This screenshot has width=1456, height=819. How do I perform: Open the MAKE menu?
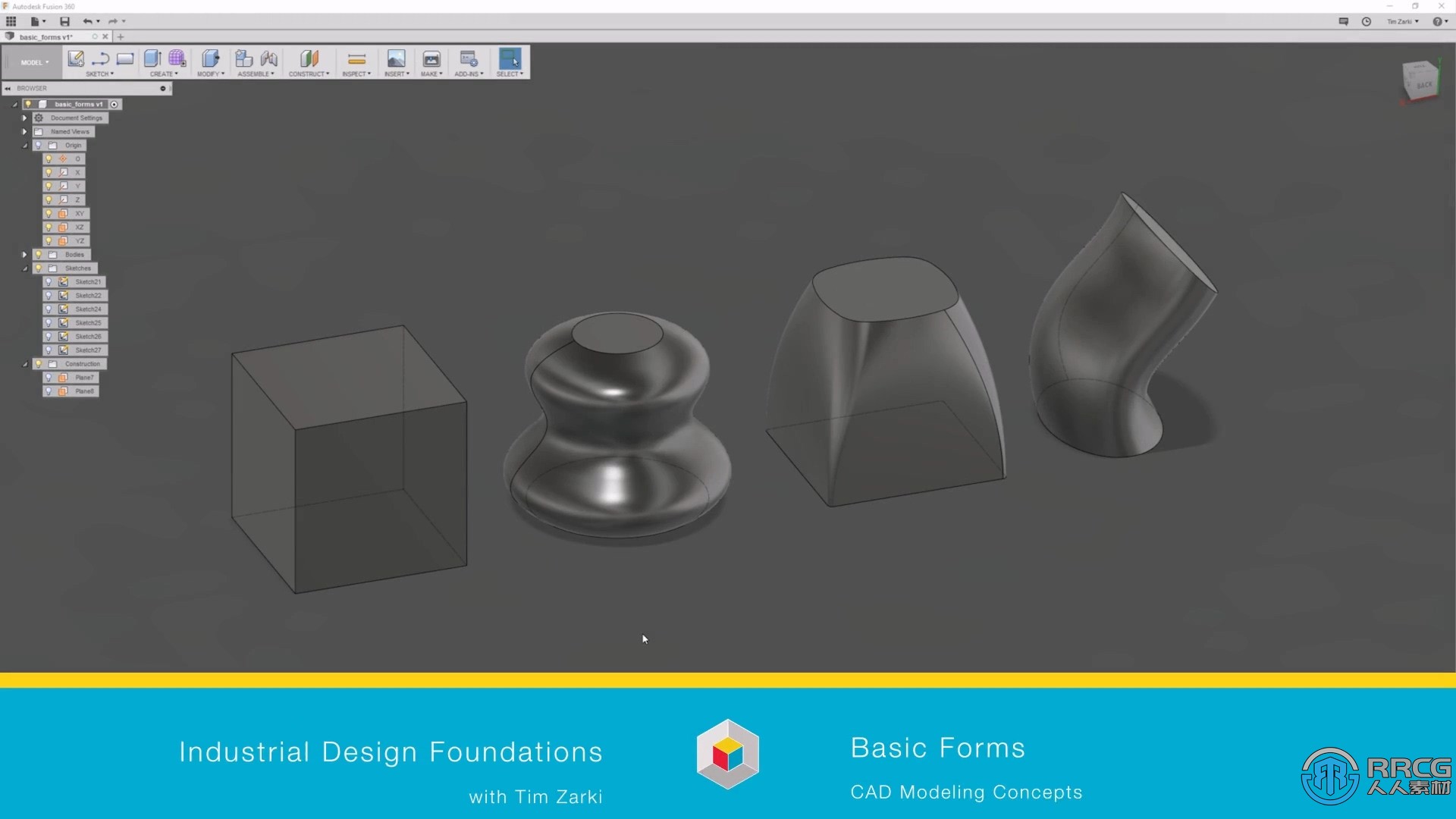coord(431,74)
